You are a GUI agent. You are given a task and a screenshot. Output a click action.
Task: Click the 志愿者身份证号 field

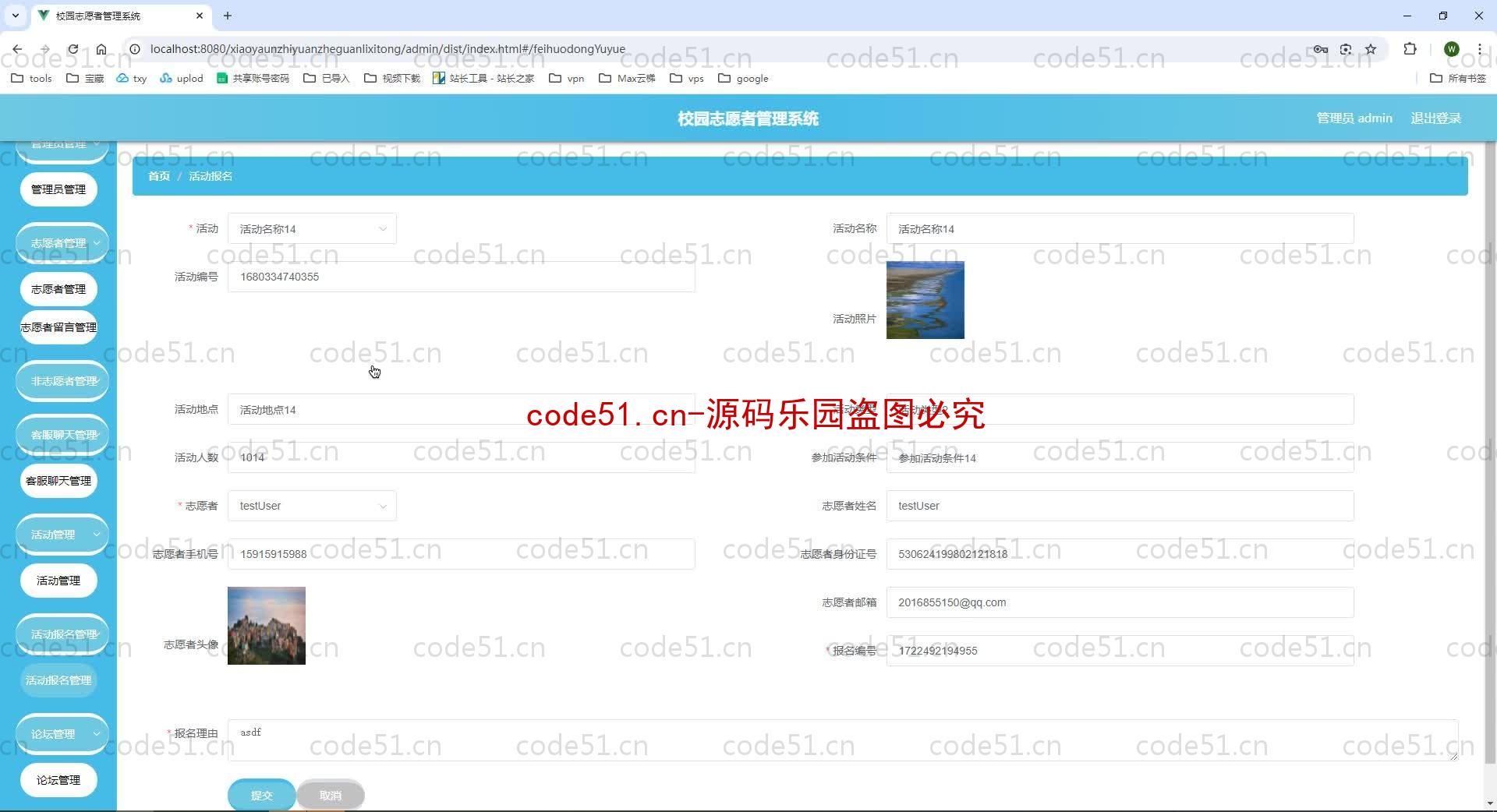[1120, 554]
